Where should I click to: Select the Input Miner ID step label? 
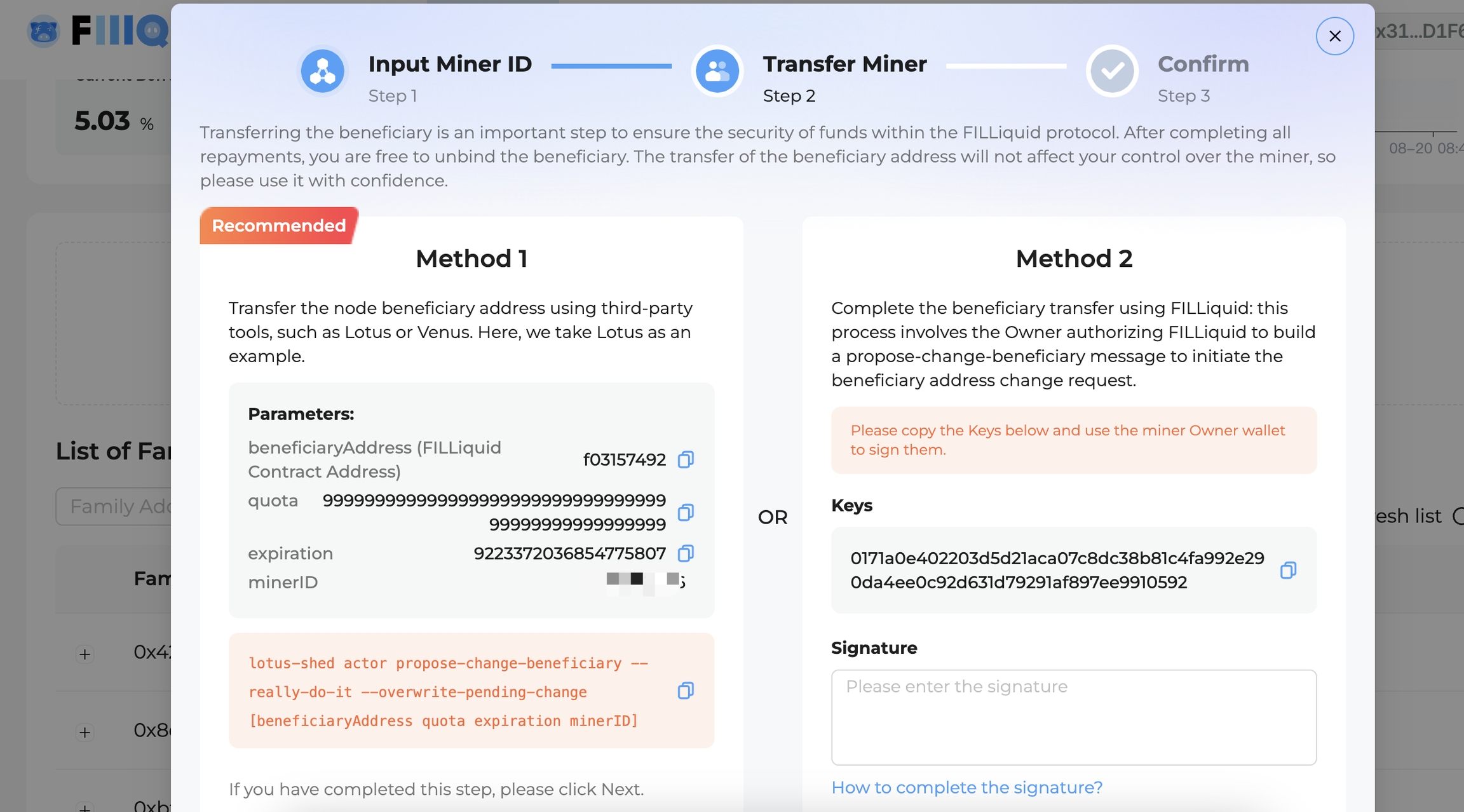click(450, 64)
